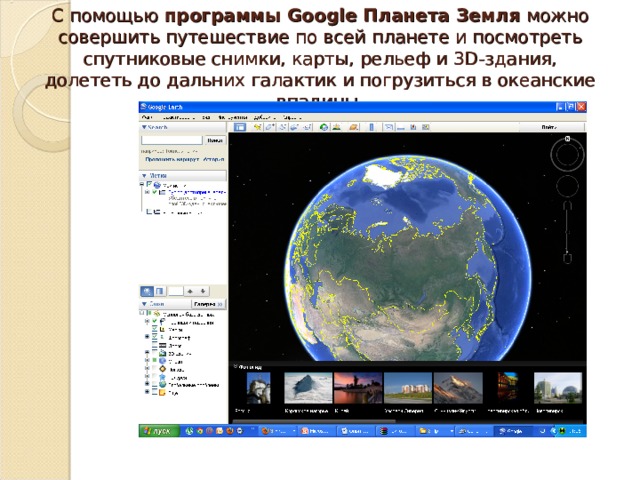The width and height of the screenshot is (640, 480).
Task: Click the split-view button beside the magnifier
Action: (160, 291)
